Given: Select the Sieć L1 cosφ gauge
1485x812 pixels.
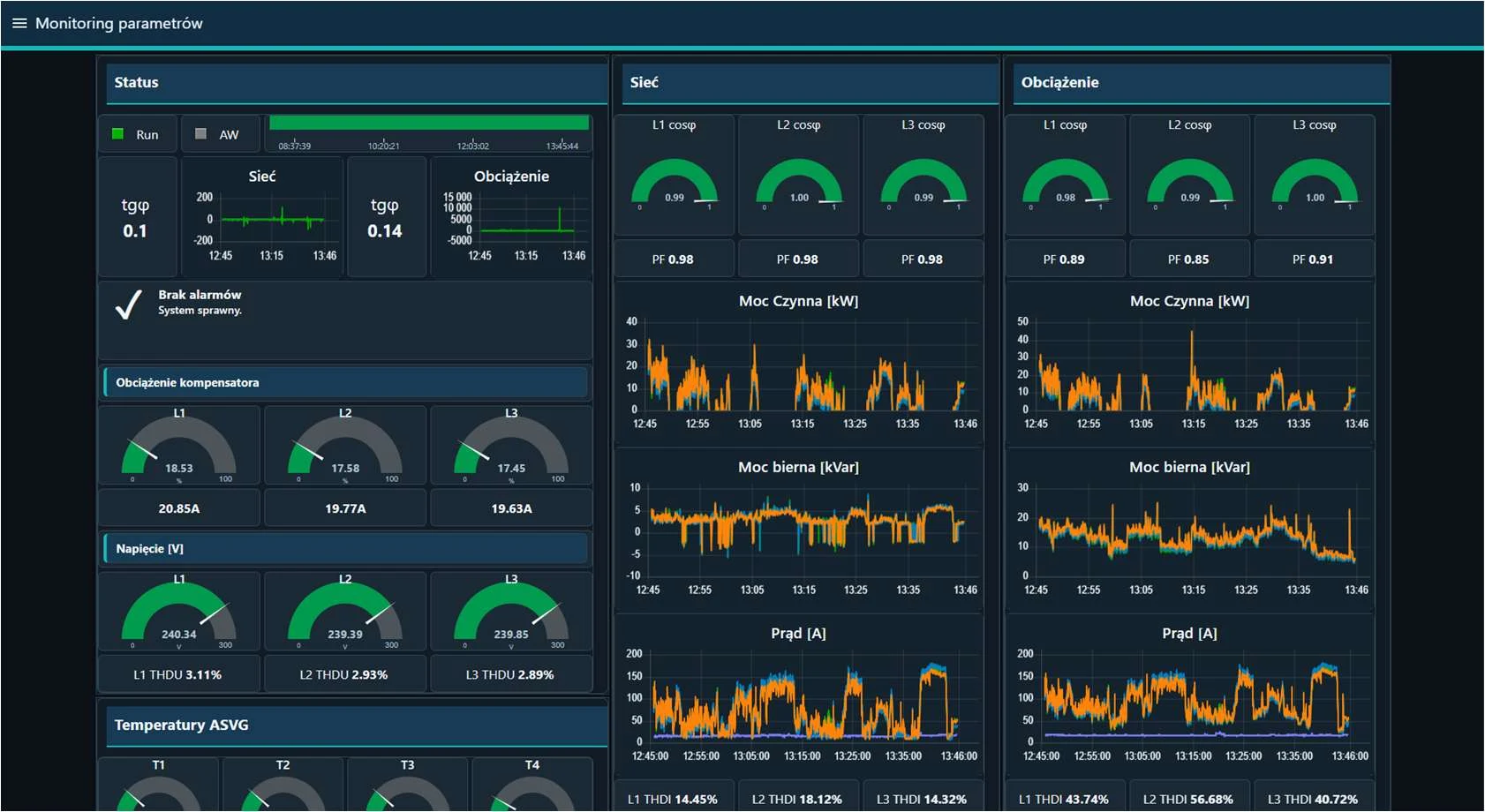Looking at the screenshot, I should coord(675,183).
